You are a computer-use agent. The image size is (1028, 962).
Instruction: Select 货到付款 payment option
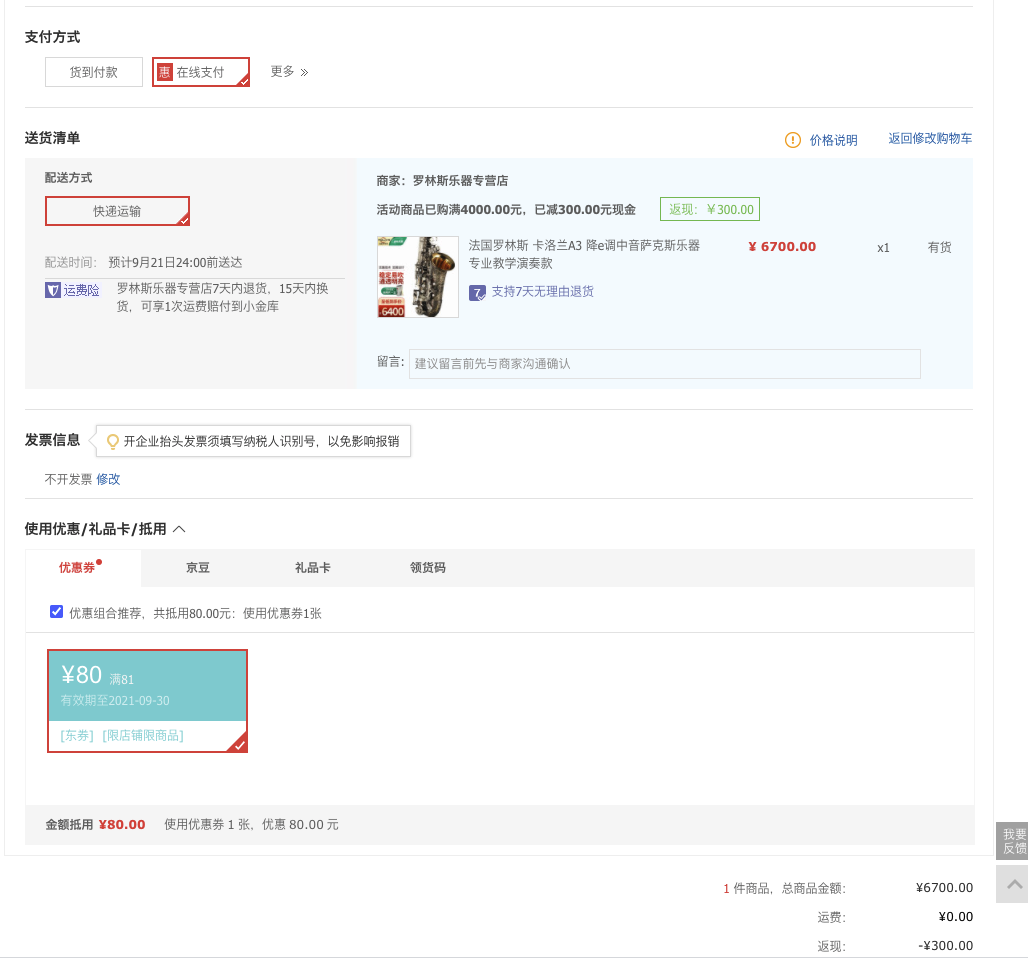tap(94, 72)
